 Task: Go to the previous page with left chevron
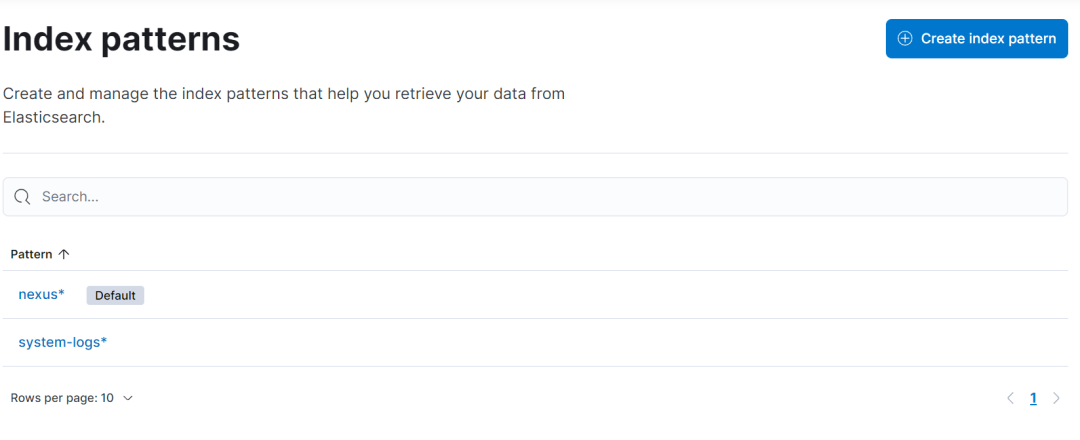click(1010, 398)
